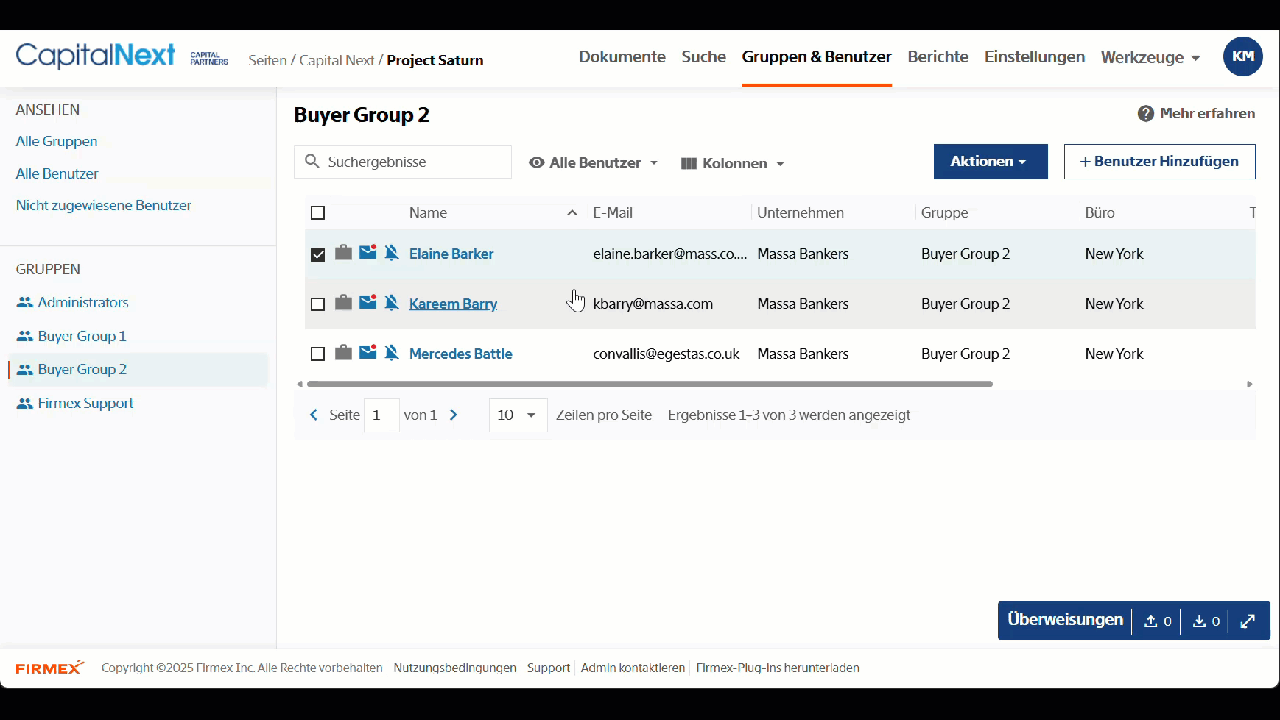Open the Elaine Barker user link
Viewport: 1280px width, 720px height.
tap(451, 254)
